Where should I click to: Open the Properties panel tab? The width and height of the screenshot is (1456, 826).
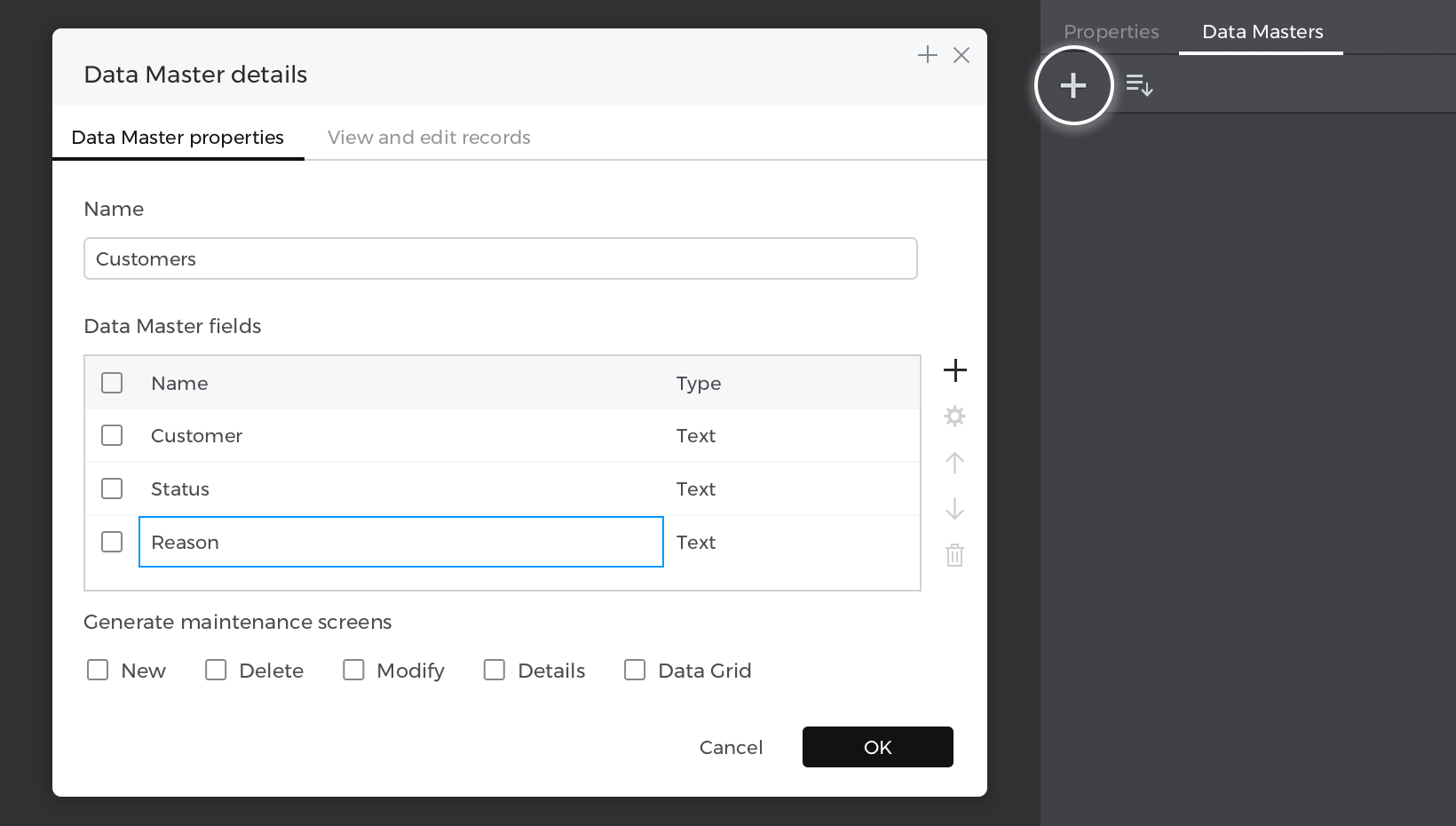coord(1111,32)
